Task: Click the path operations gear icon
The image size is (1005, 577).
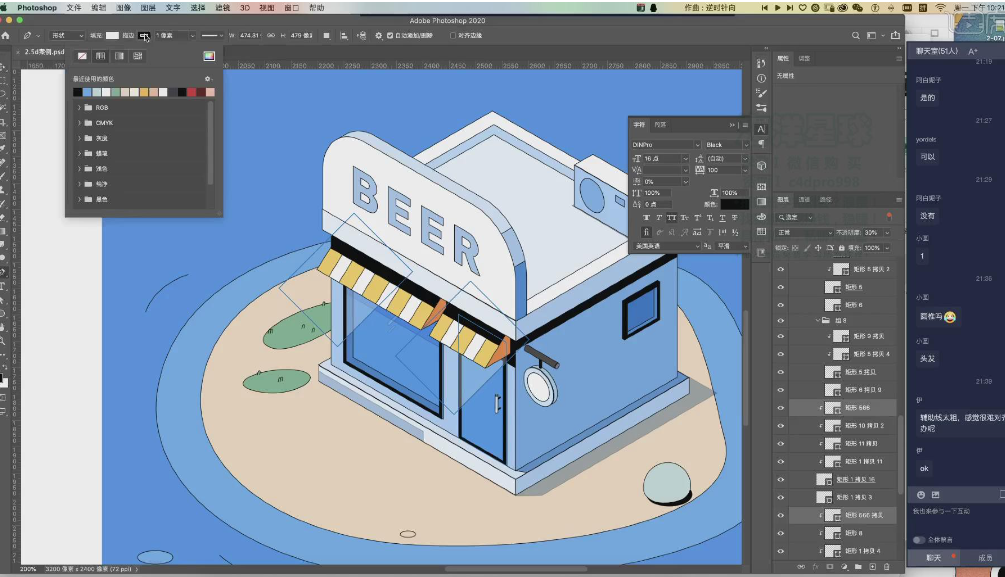Action: coord(378,35)
